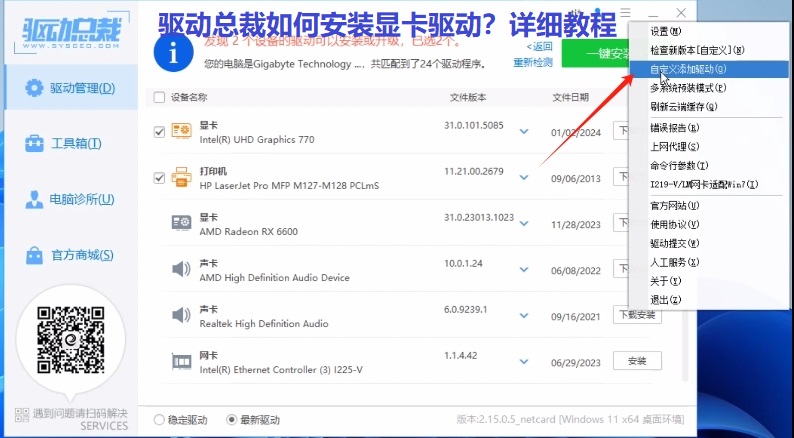Open 设置 in the menu
Screen dimensions: 794x438
[708, 31]
